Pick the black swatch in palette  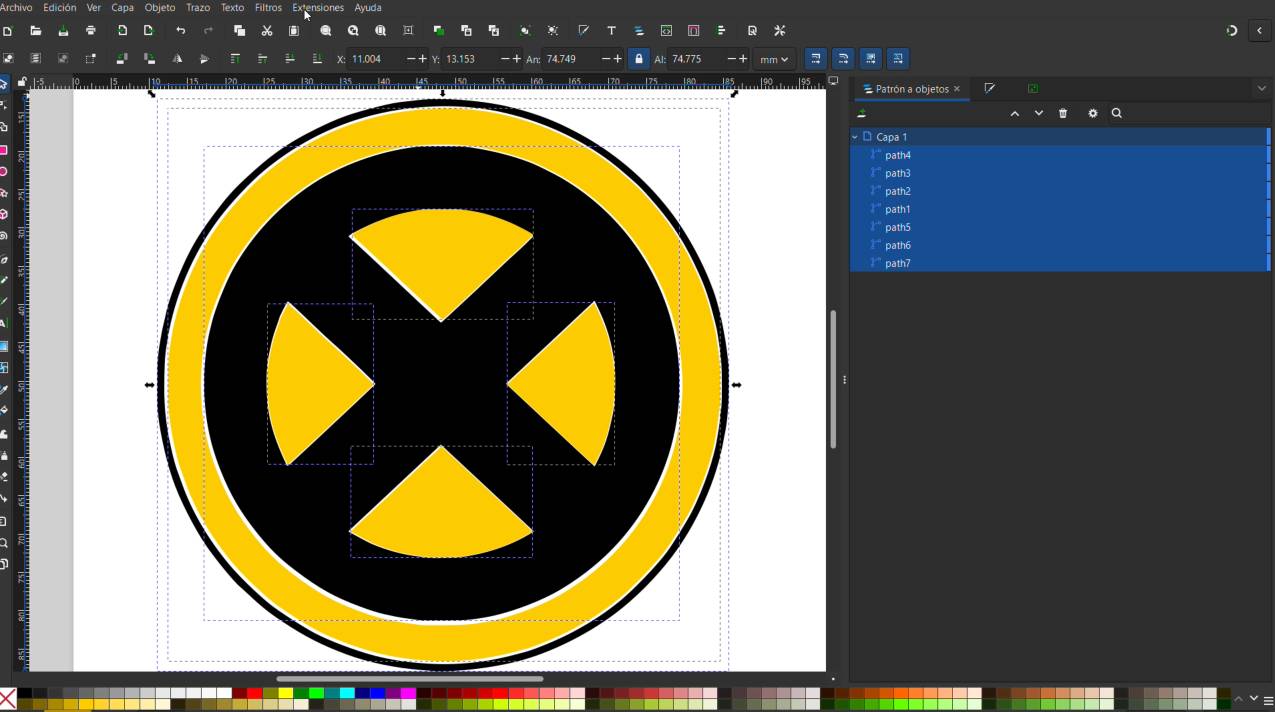click(x=24, y=693)
